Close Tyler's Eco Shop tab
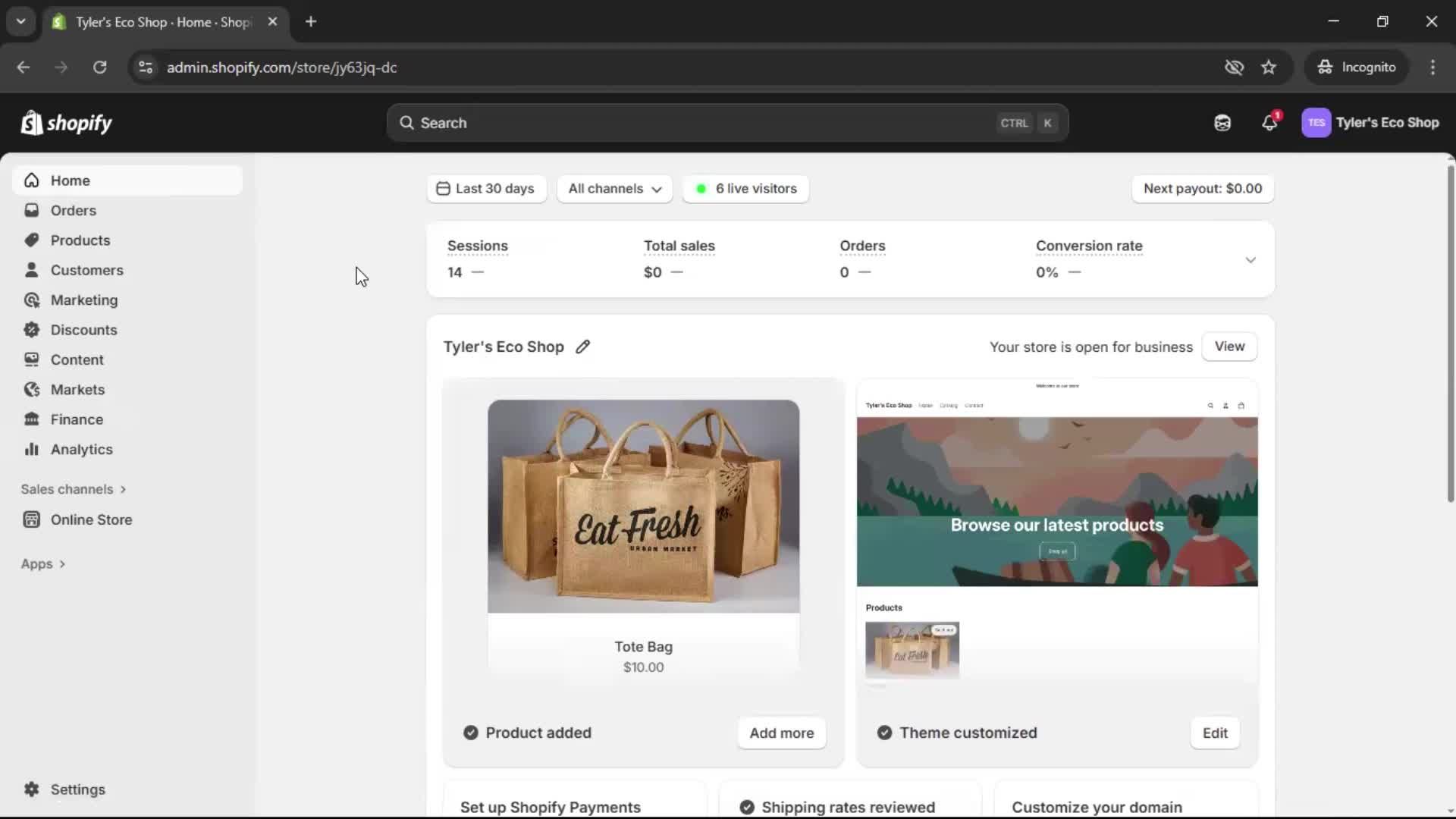The image size is (1456, 819). (x=273, y=22)
